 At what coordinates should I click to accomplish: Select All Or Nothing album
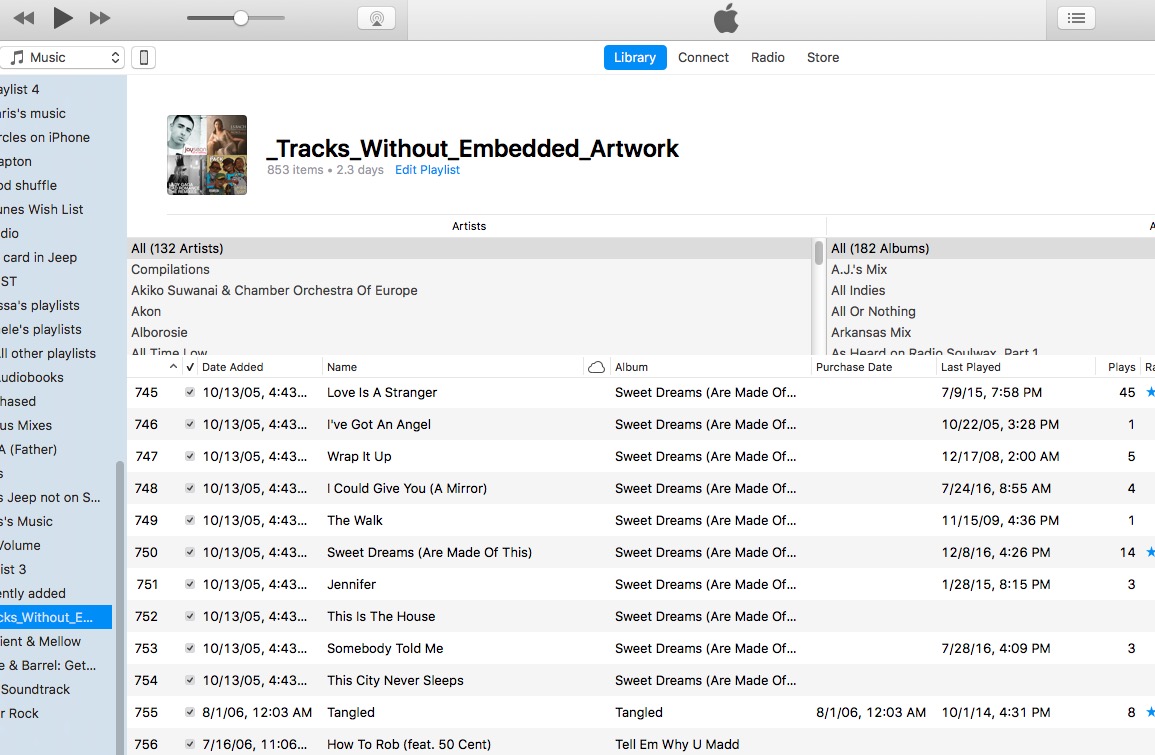[991, 312]
